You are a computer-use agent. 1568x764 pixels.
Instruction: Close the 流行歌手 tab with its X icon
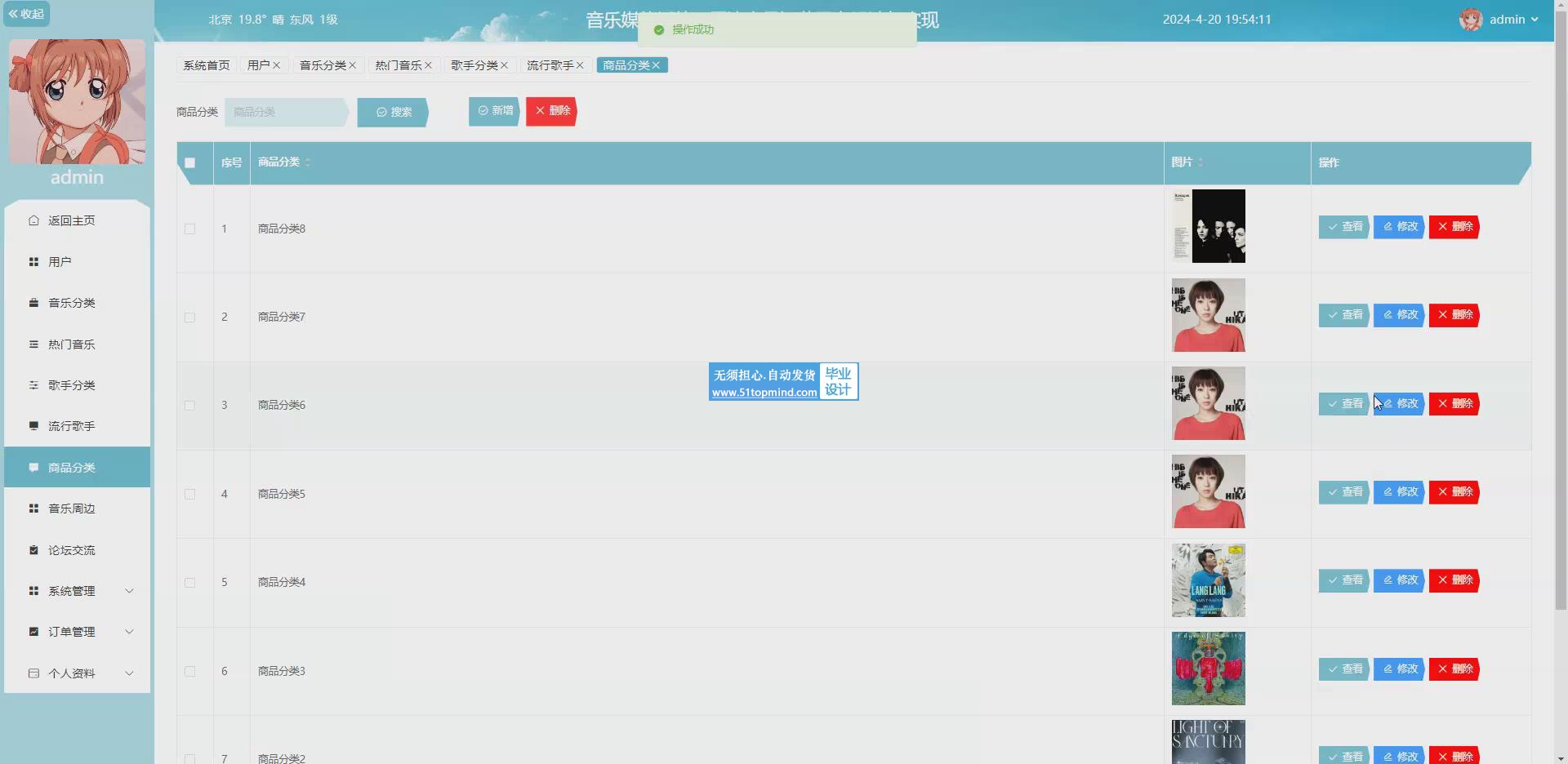click(x=580, y=65)
